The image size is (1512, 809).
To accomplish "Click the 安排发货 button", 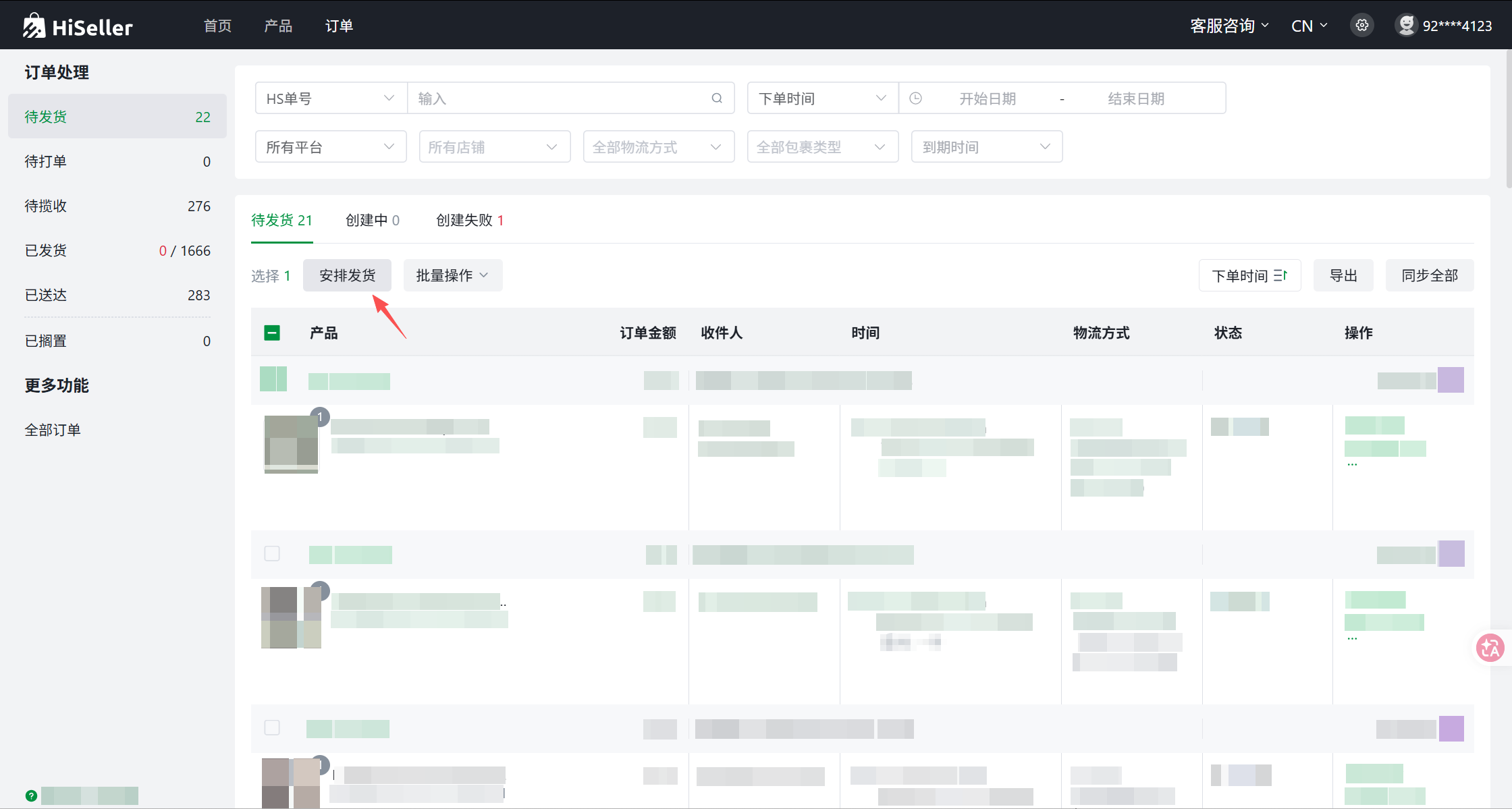I will [347, 275].
